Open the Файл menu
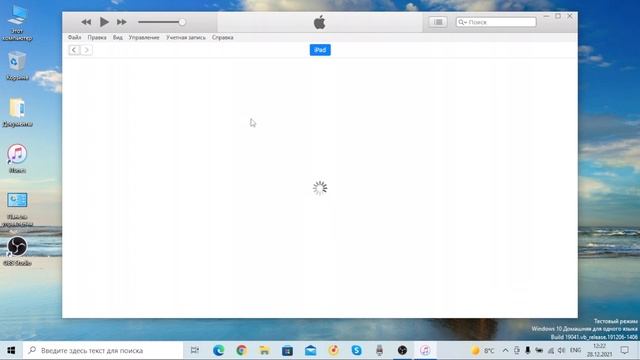The image size is (640, 360). coord(74,37)
